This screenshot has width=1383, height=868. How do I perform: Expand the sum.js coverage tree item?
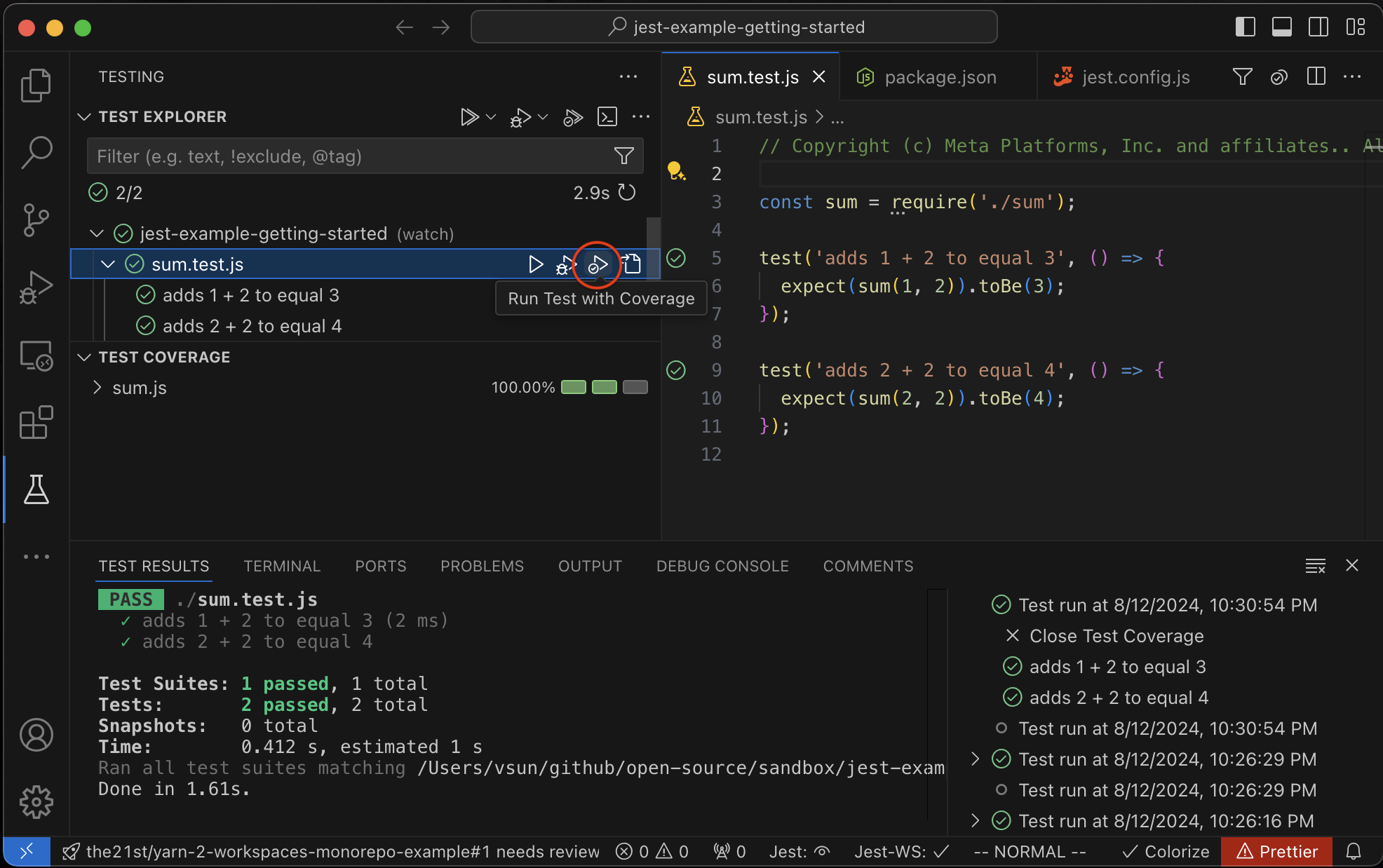tap(97, 388)
